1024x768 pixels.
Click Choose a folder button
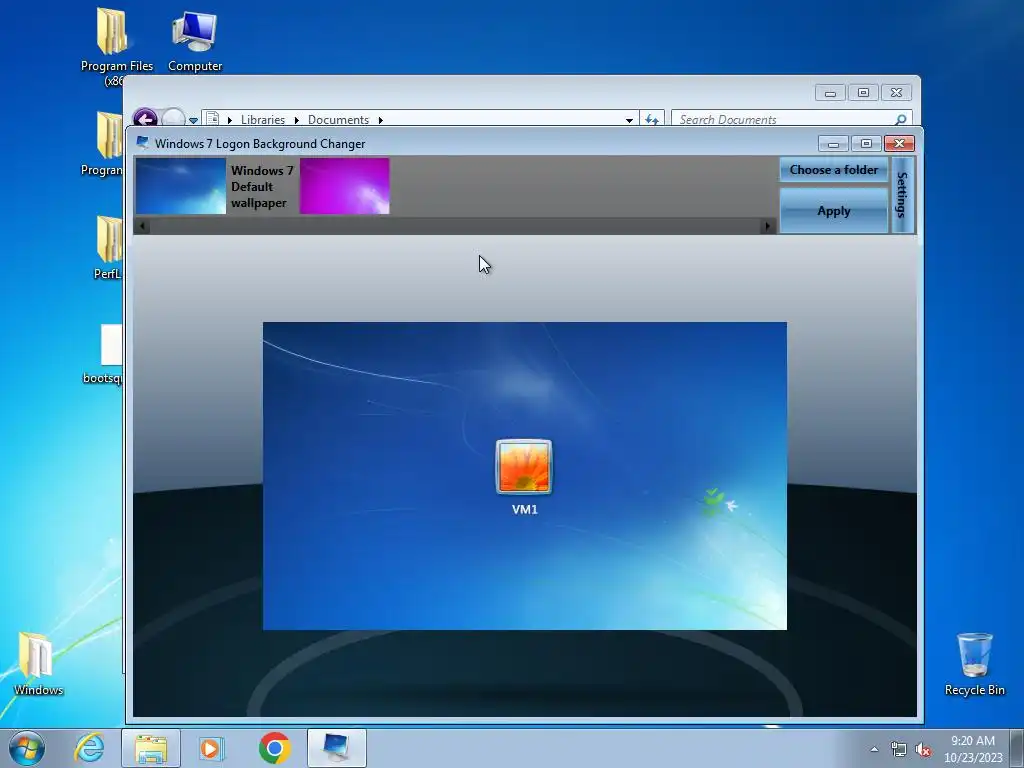tap(833, 170)
